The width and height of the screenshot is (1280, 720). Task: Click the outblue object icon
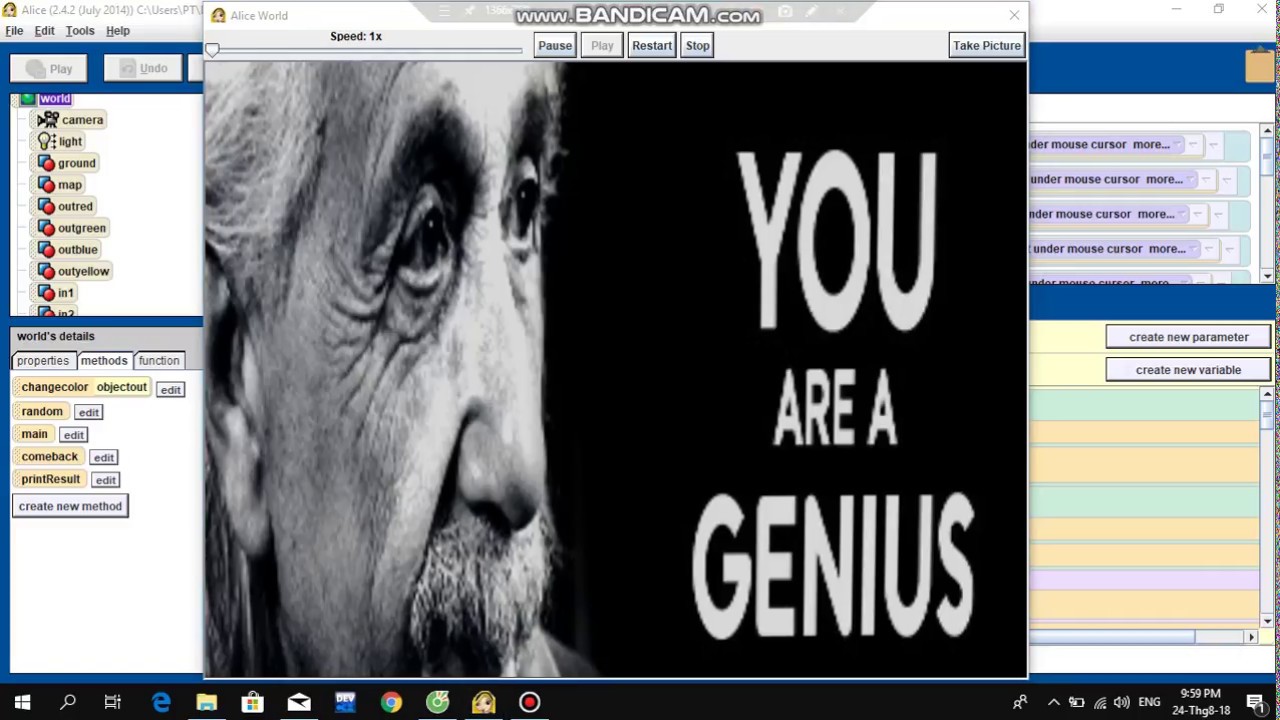point(46,250)
